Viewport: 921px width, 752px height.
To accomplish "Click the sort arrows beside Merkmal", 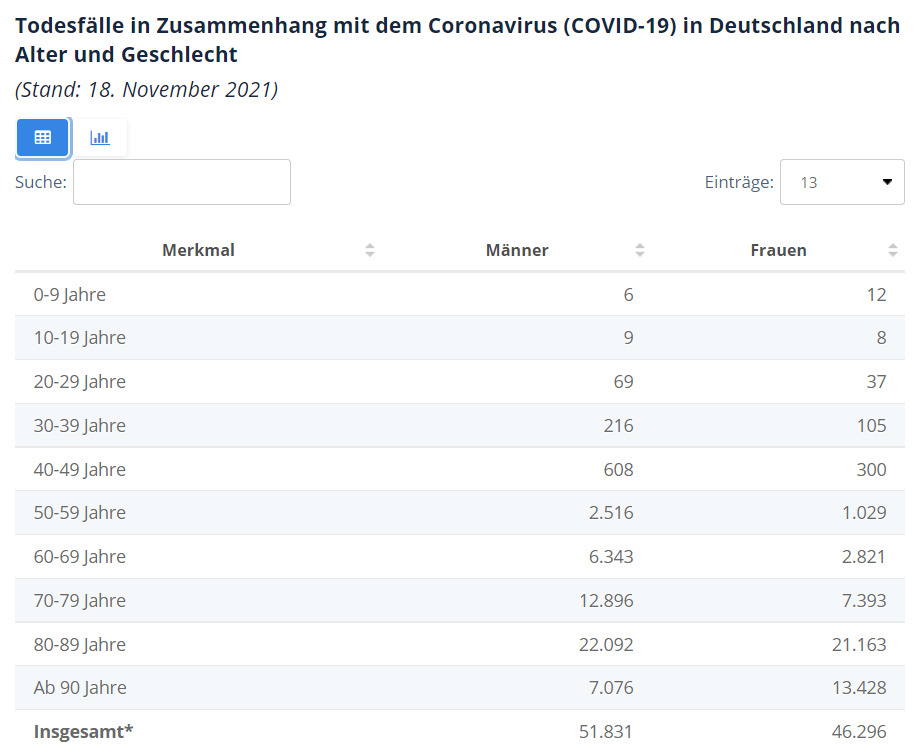I will pos(370,250).
